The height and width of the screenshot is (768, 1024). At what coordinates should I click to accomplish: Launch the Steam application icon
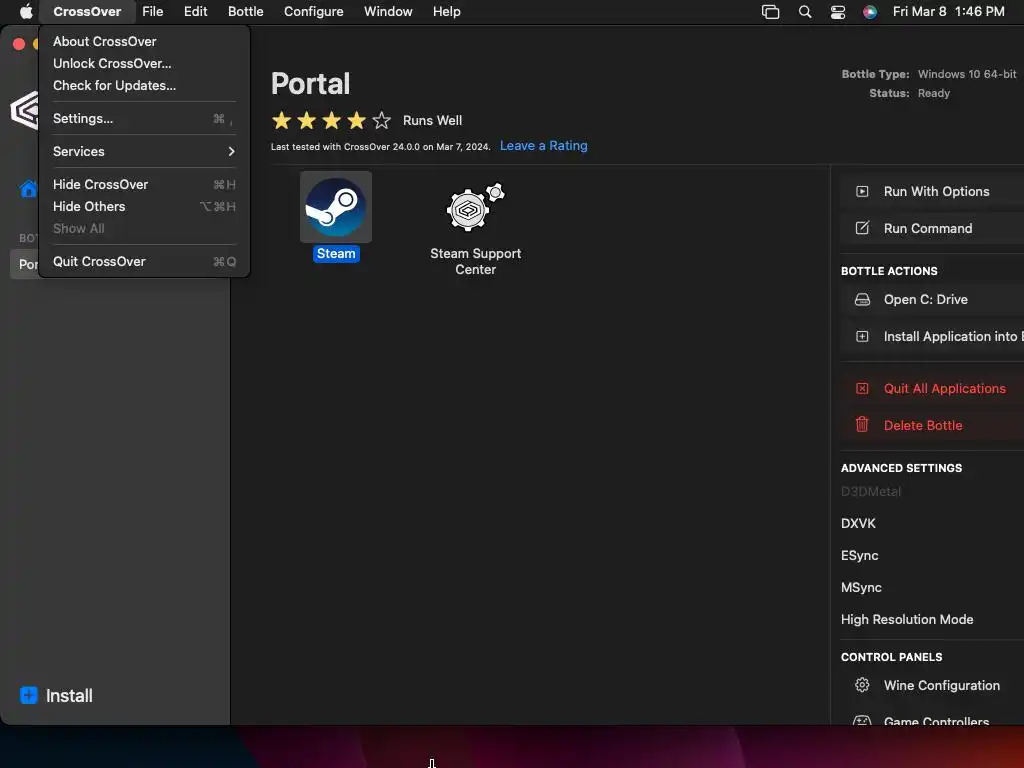point(336,207)
